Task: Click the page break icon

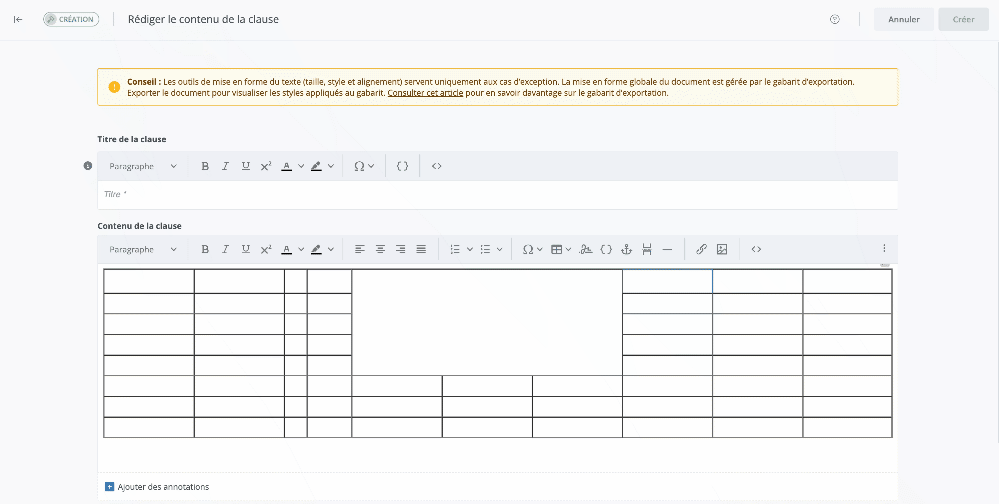Action: [648, 249]
